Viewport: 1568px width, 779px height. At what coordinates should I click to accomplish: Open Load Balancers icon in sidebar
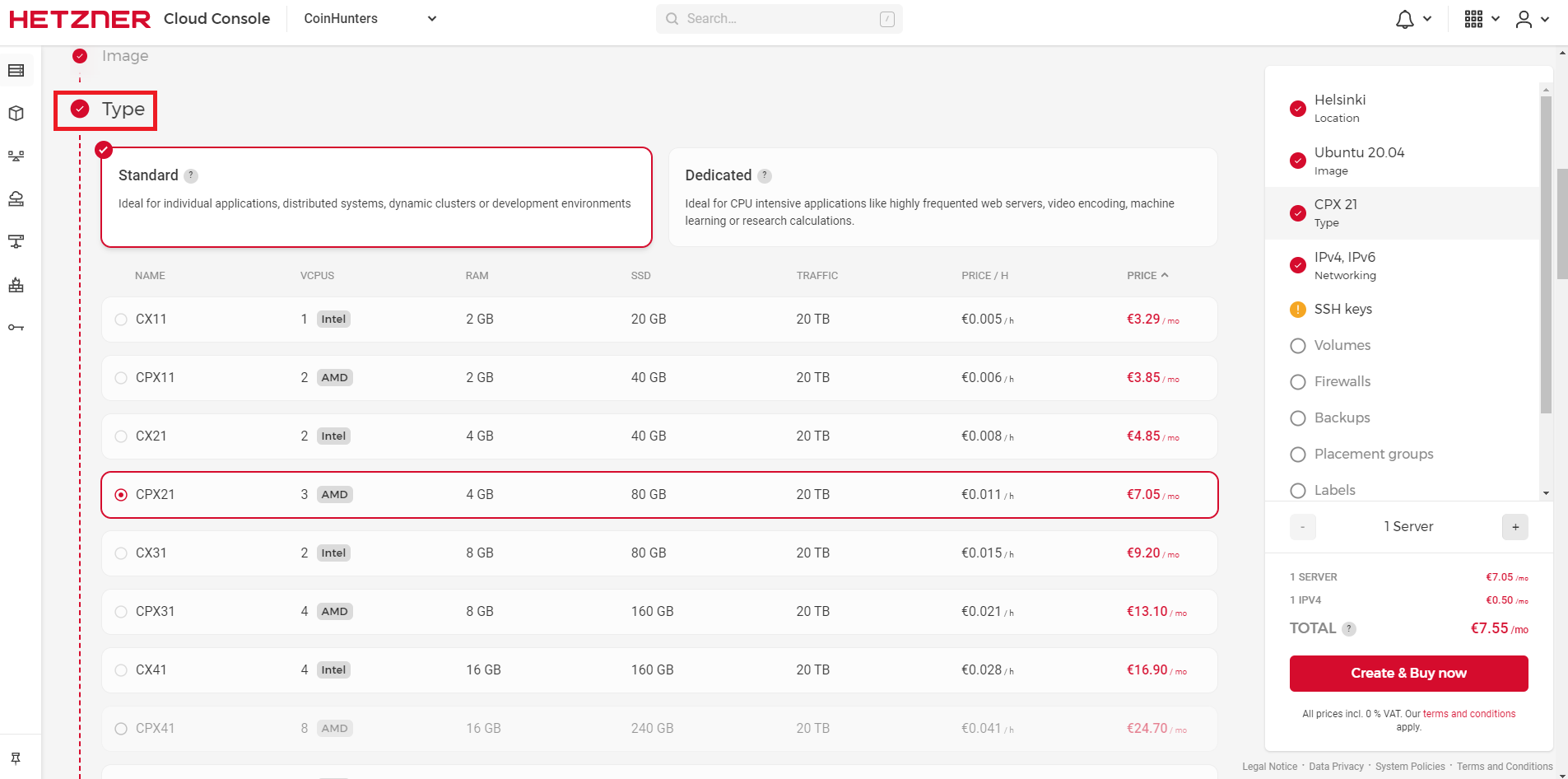(x=16, y=156)
